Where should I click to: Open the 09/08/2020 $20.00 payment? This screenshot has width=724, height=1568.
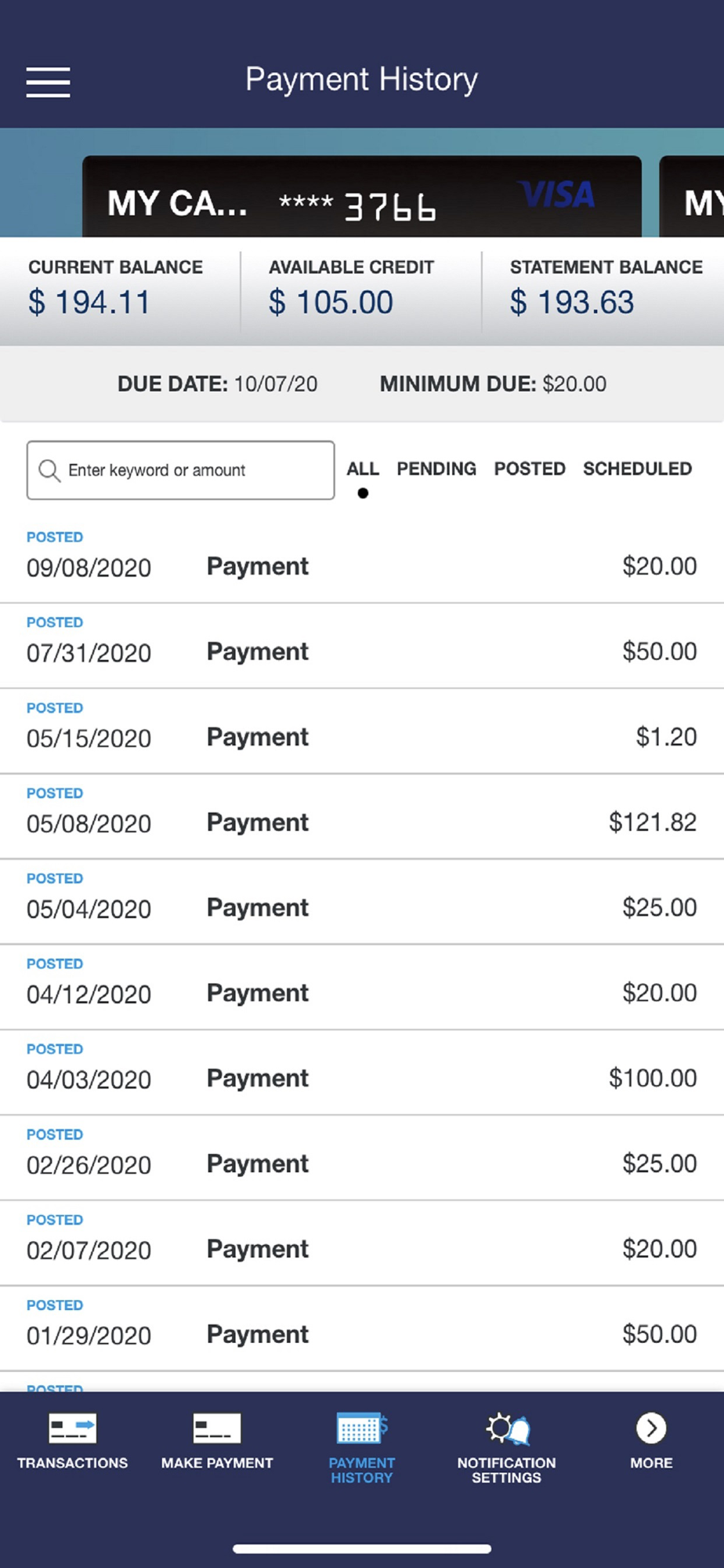[362, 561]
